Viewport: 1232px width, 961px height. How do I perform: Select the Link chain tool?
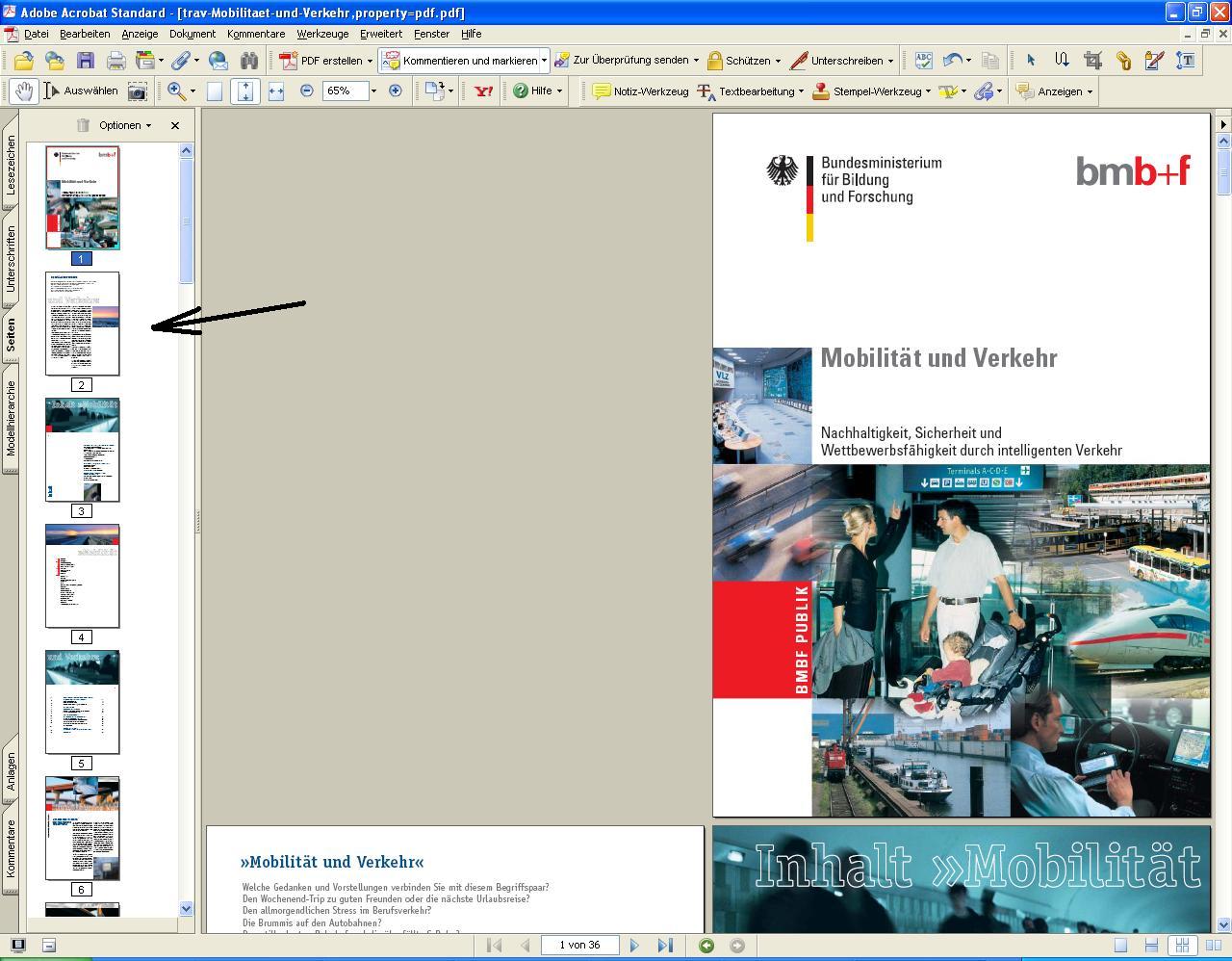tap(1123, 61)
